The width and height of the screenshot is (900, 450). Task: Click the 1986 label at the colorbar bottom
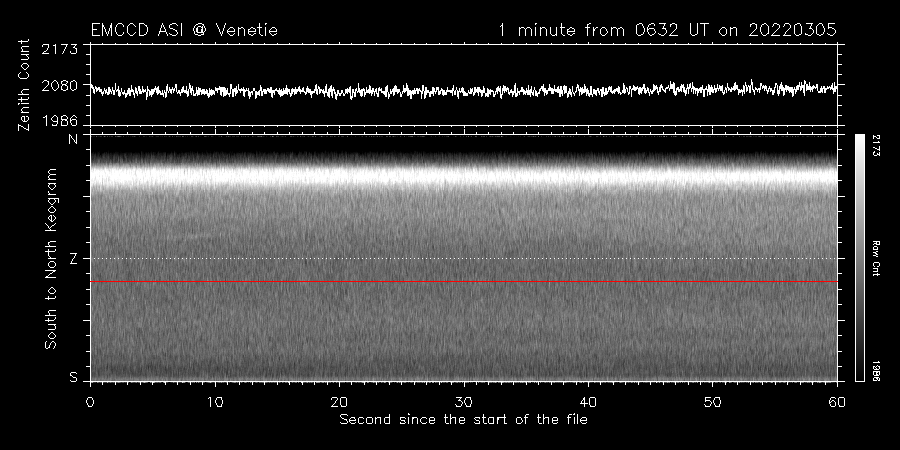(x=875, y=370)
